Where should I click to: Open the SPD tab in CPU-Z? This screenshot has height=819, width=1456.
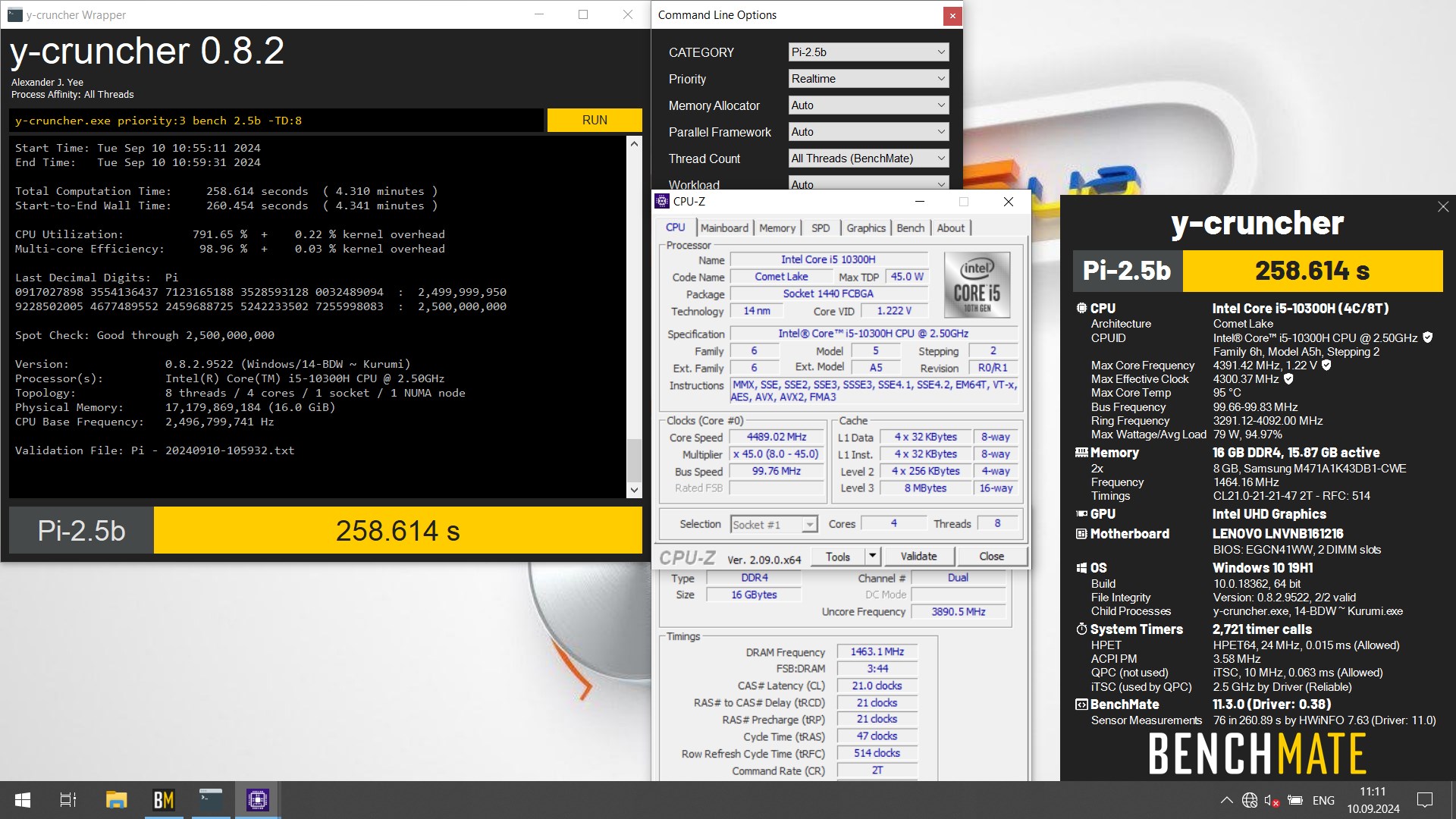point(821,228)
